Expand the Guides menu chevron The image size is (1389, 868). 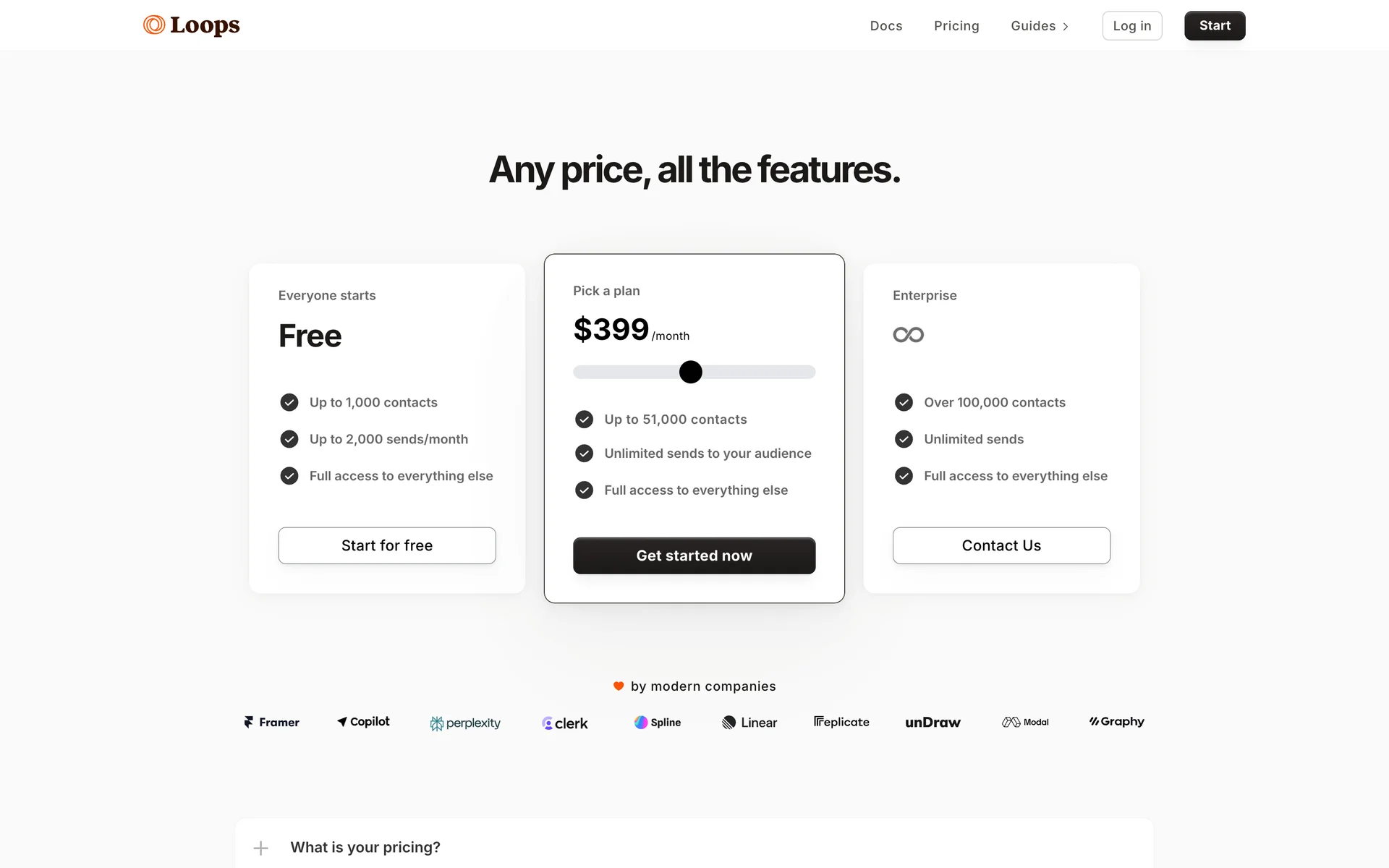coord(1066,27)
